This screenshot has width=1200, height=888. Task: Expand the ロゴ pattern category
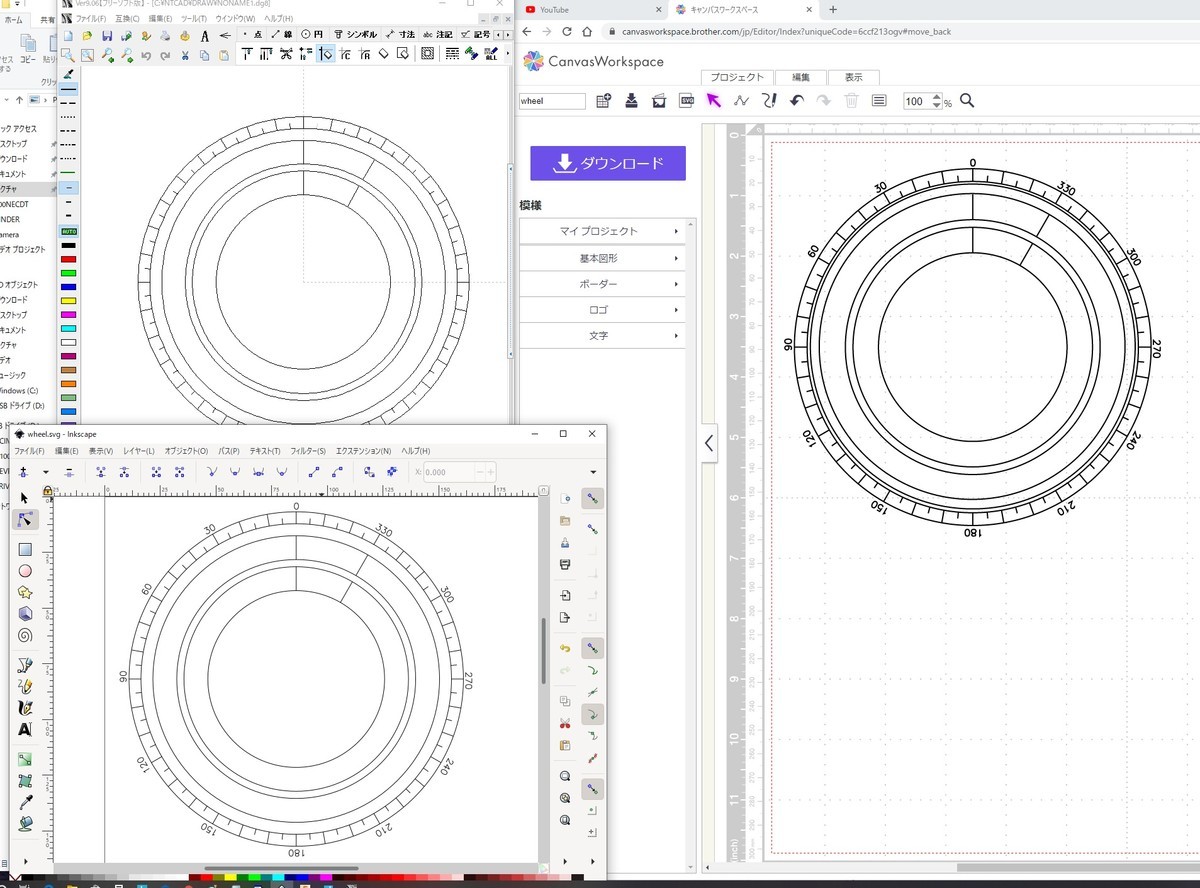[602, 310]
